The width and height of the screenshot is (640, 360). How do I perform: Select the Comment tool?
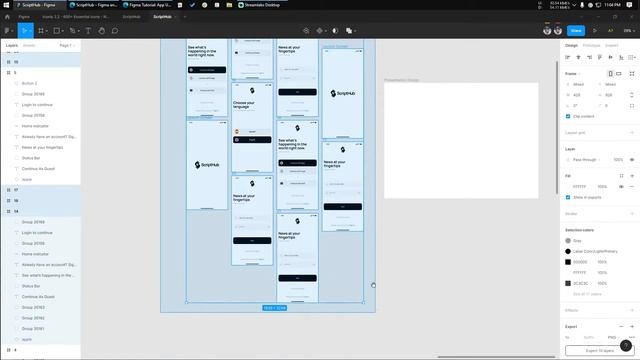tap(115, 31)
